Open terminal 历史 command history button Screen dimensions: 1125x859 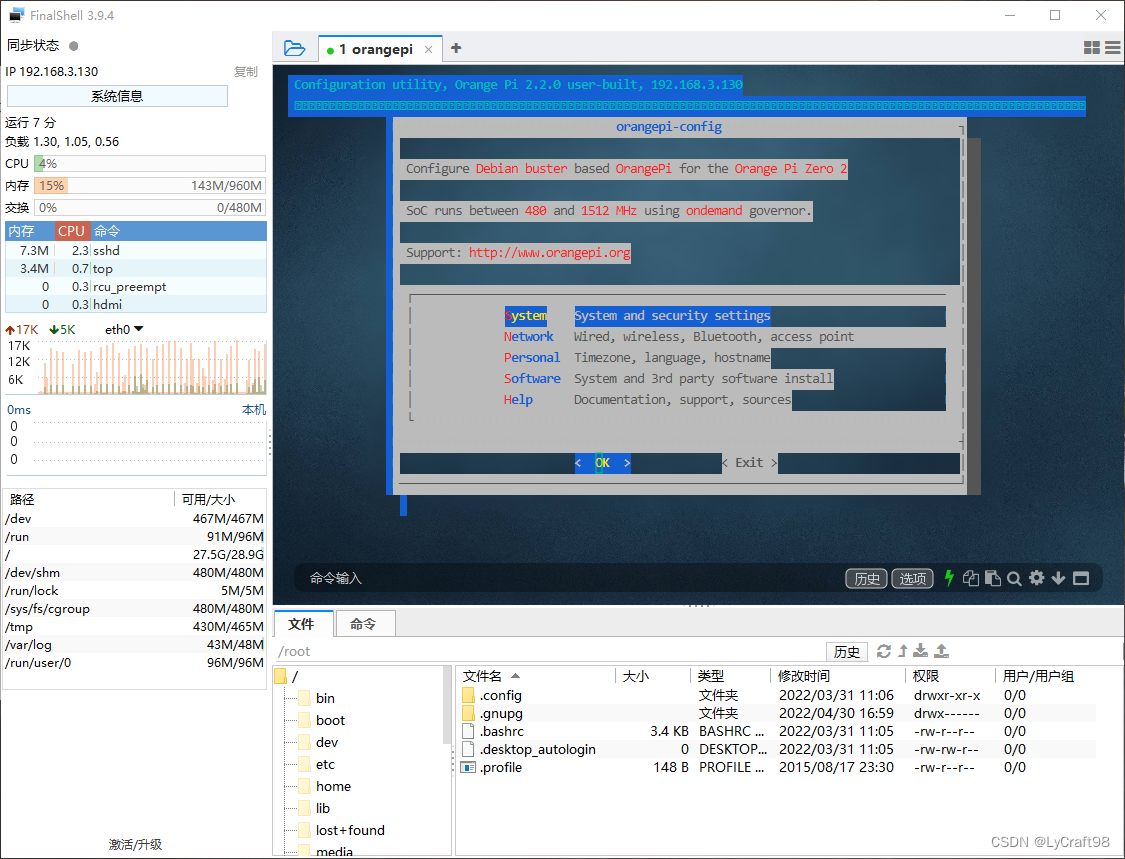click(867, 578)
